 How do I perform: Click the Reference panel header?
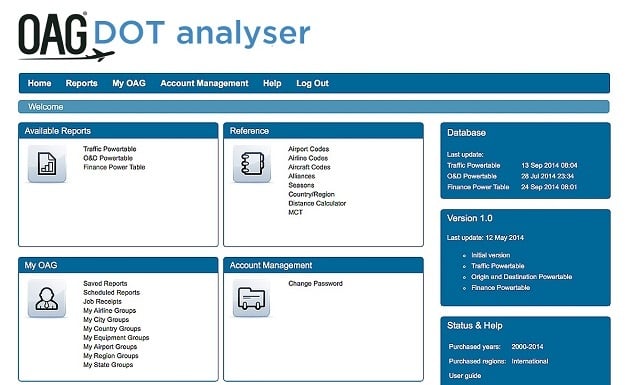[x=323, y=131]
